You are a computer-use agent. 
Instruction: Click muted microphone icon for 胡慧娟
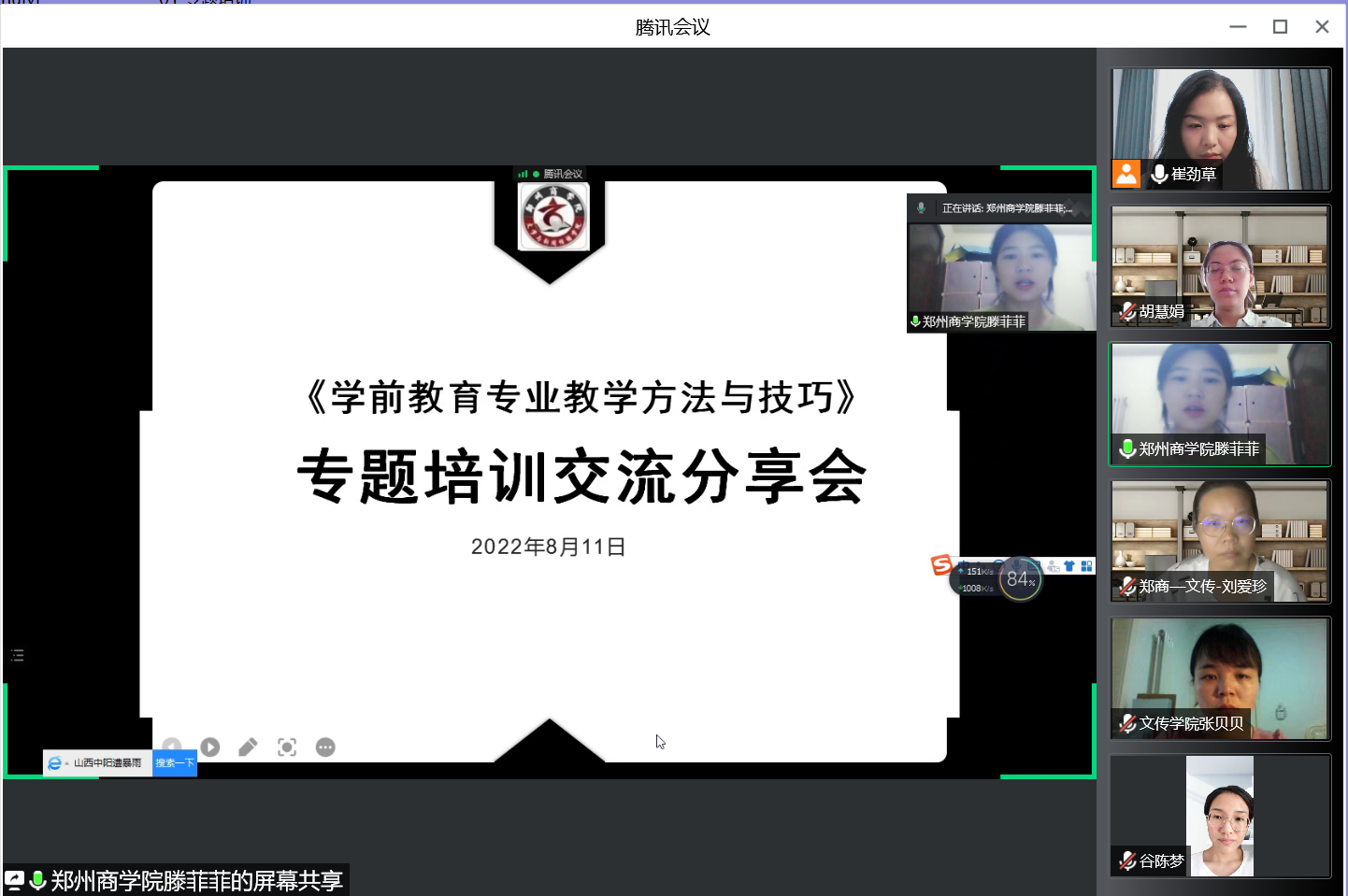tap(1127, 312)
